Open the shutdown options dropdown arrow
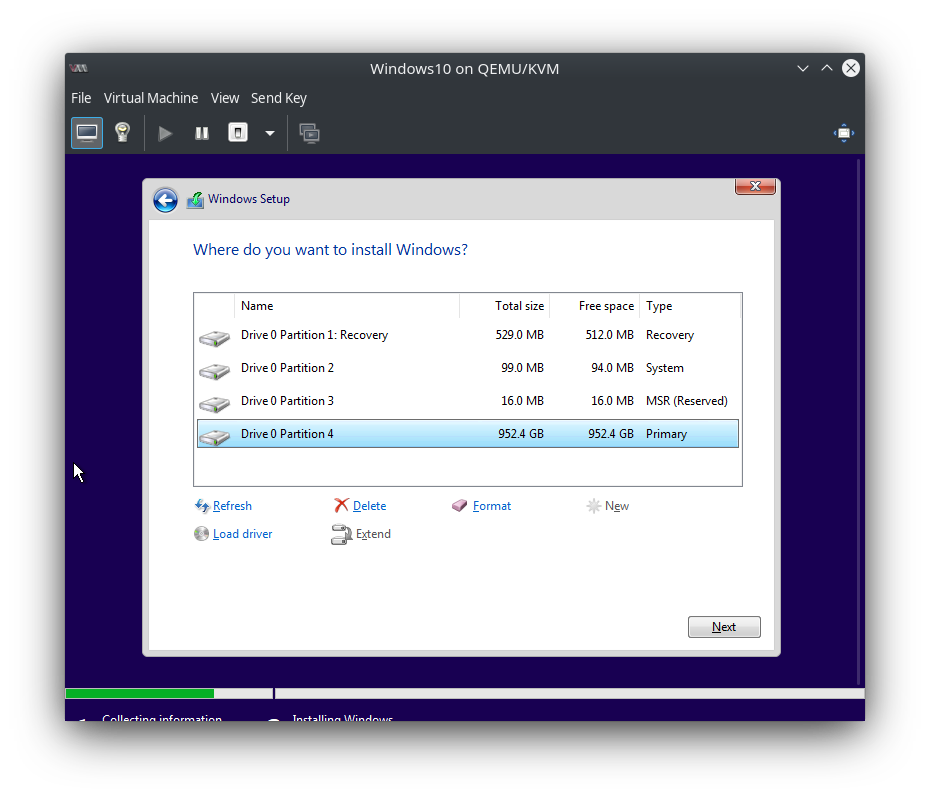This screenshot has width=930, height=798. pos(270,133)
